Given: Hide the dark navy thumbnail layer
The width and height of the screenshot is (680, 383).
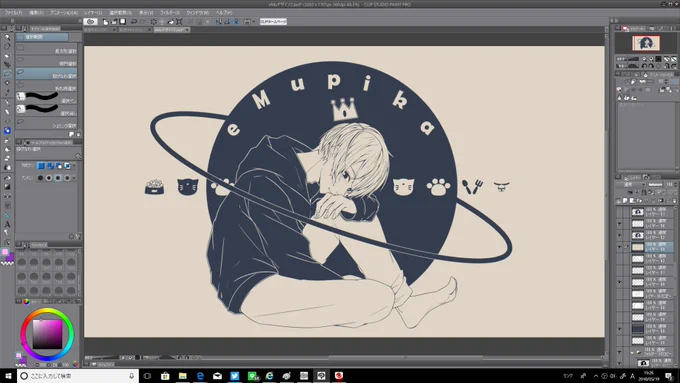Looking at the screenshot, I should click(619, 329).
